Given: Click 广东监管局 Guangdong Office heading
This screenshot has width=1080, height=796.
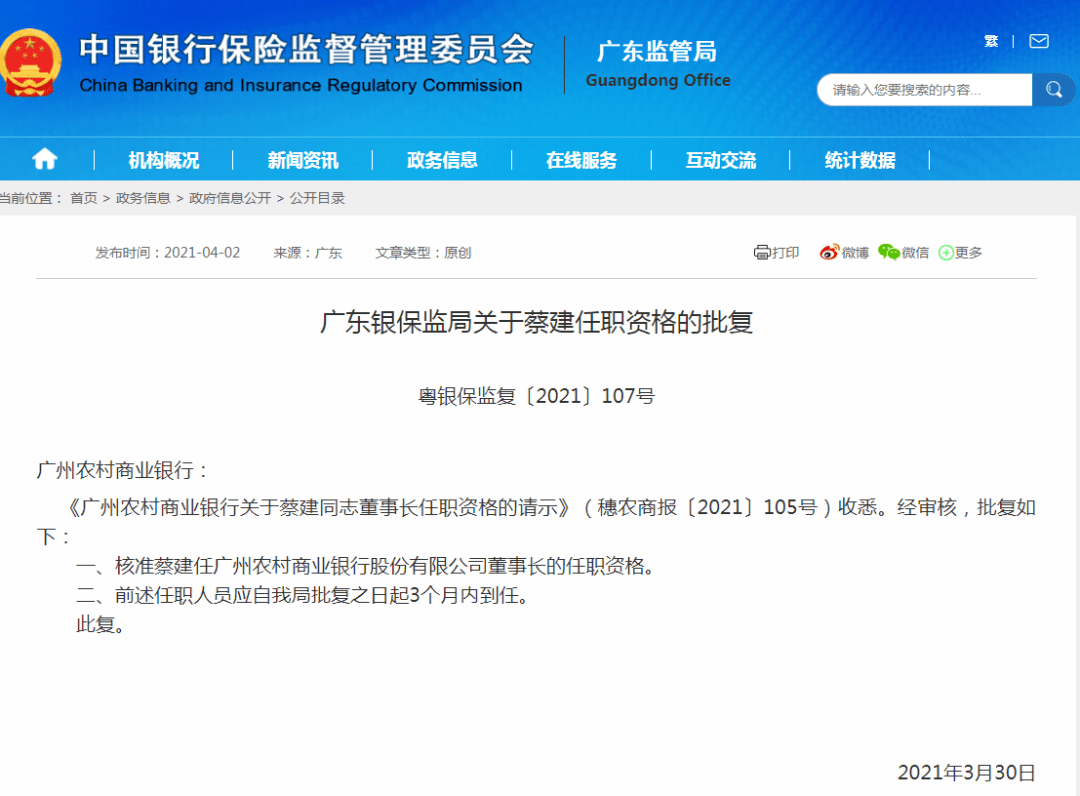Looking at the screenshot, I should pyautogui.click(x=658, y=64).
